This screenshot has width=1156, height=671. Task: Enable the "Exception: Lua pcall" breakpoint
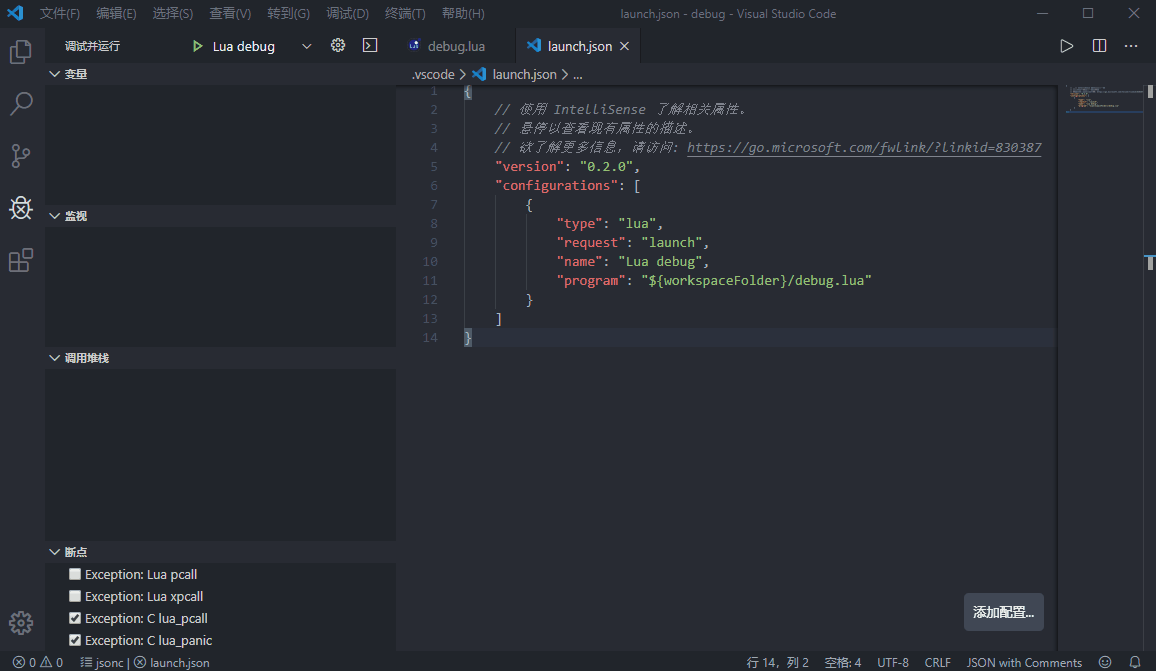(x=74, y=573)
